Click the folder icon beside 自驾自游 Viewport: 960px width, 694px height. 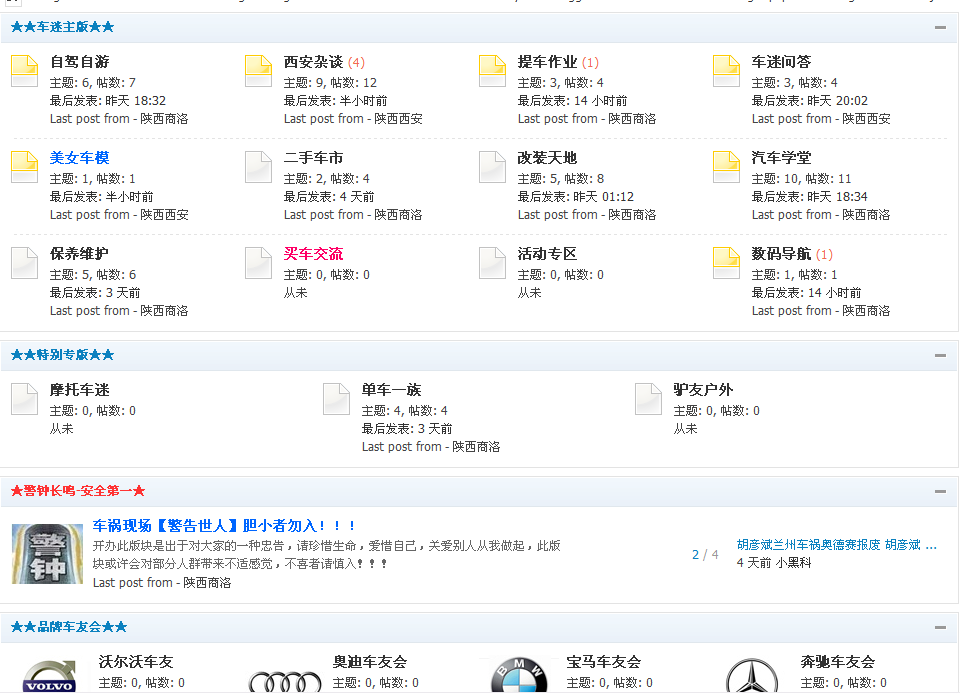point(24,71)
